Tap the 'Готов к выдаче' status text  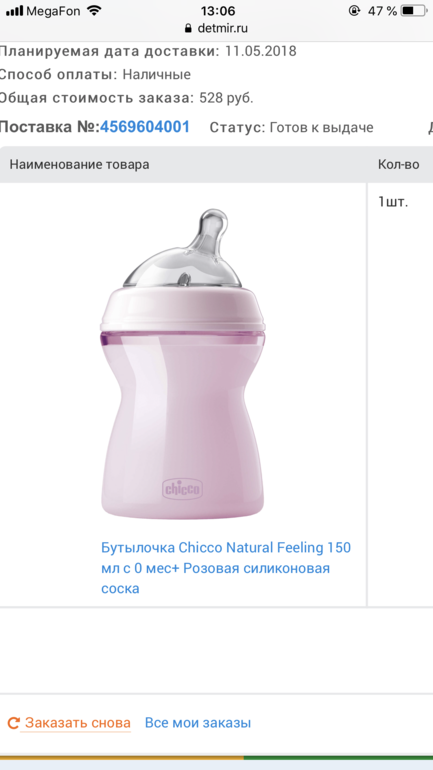[322, 128]
